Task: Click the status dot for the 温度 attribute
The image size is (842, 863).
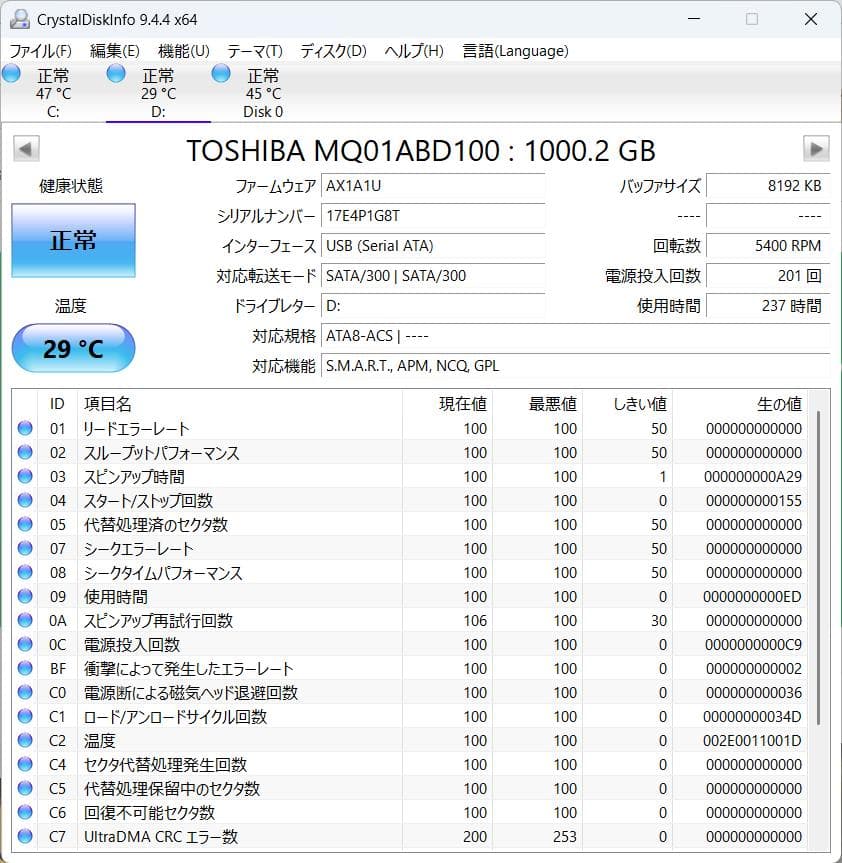Action: [25, 741]
